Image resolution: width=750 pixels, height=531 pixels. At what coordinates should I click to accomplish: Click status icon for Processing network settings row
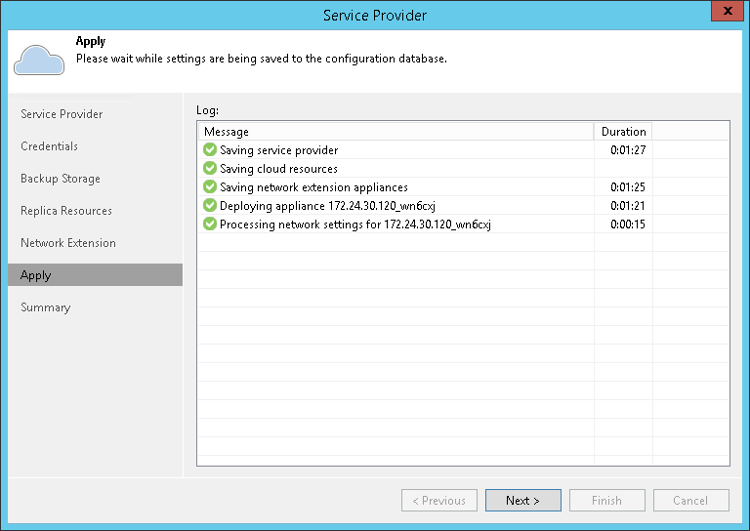coord(210,224)
